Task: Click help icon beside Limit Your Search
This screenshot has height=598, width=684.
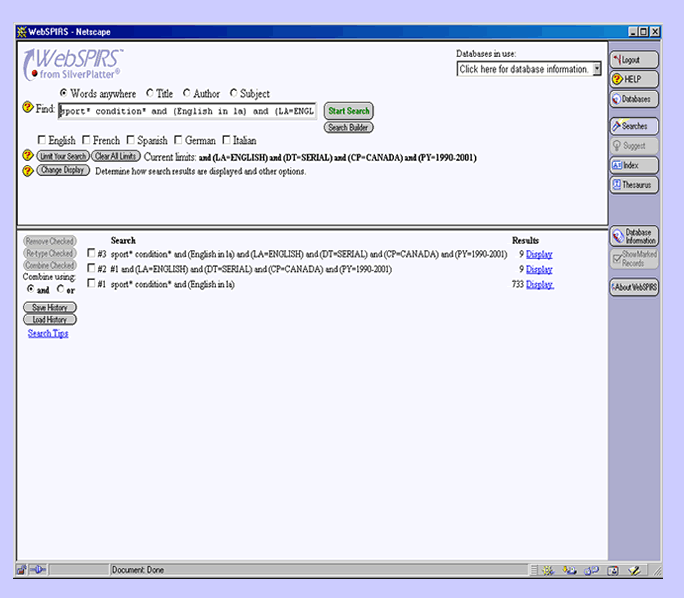Action: pyautogui.click(x=28, y=155)
